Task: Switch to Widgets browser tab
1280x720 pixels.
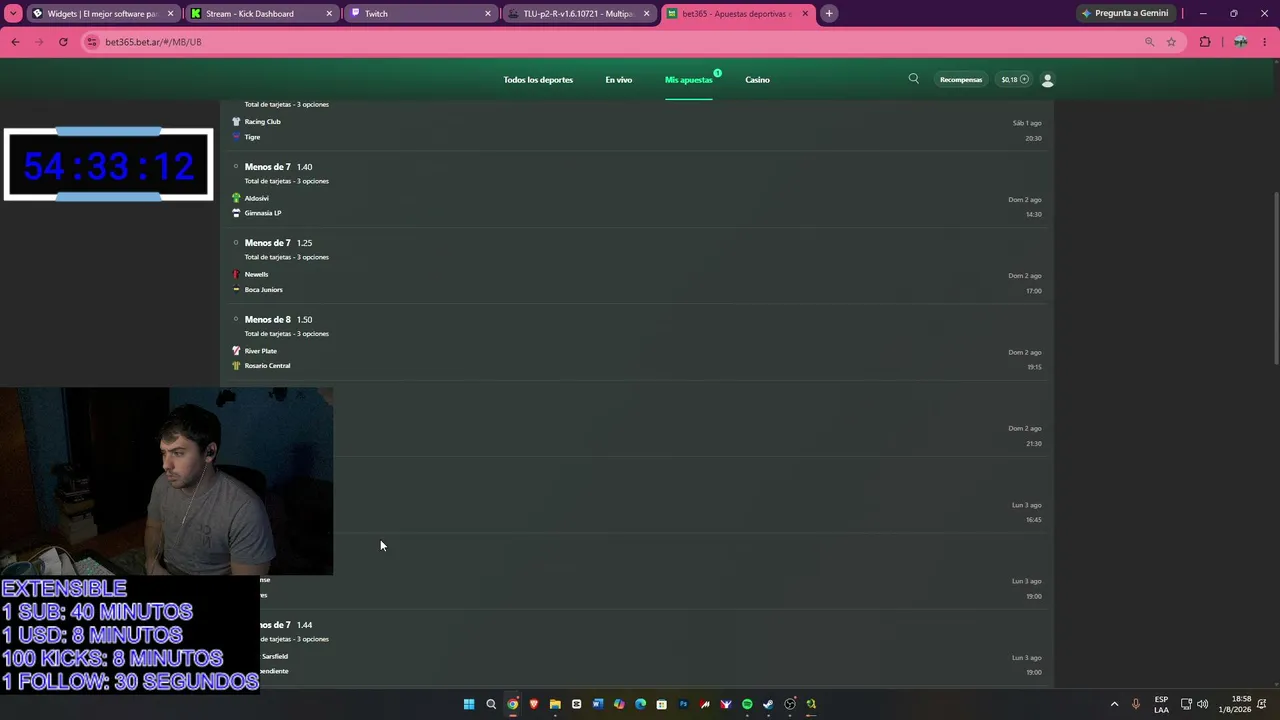Action: [x=104, y=14]
